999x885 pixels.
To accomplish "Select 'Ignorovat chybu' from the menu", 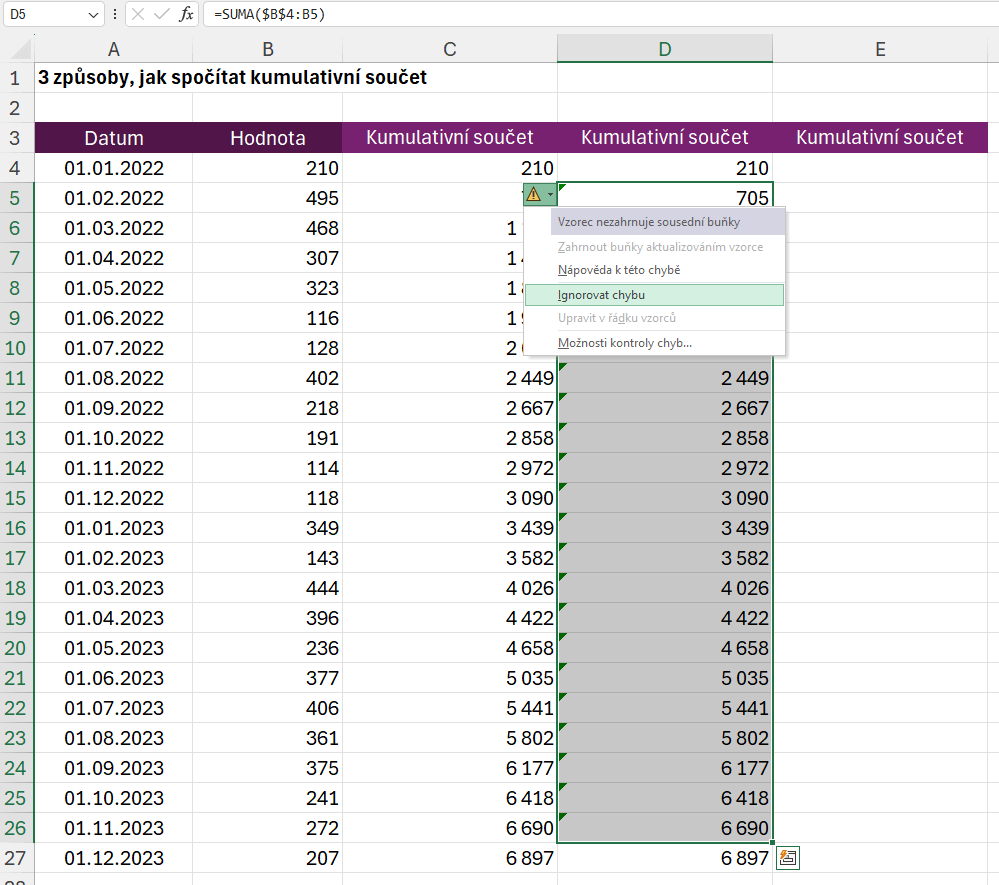I will [x=601, y=295].
